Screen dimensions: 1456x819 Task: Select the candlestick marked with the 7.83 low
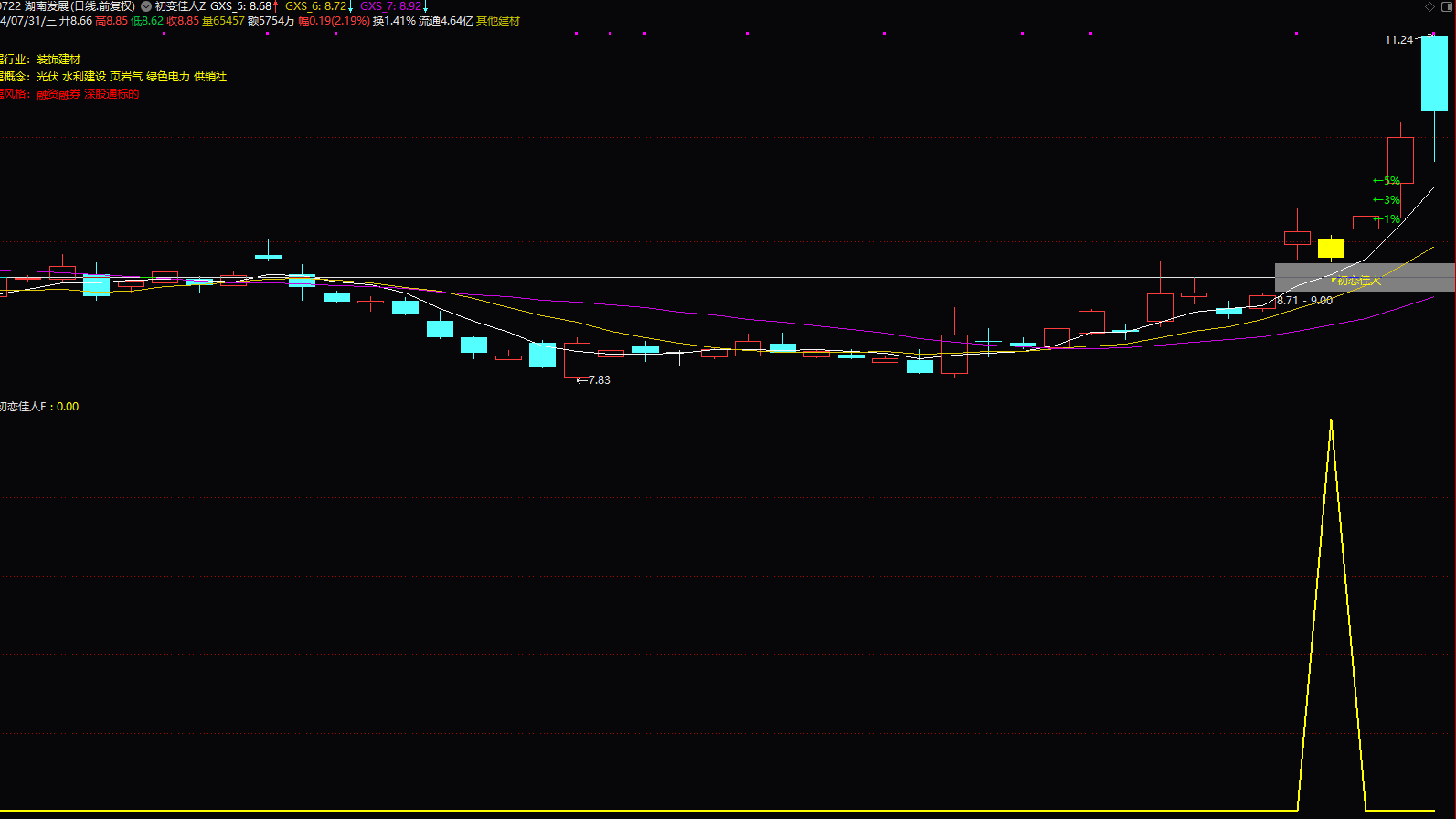coord(577,359)
